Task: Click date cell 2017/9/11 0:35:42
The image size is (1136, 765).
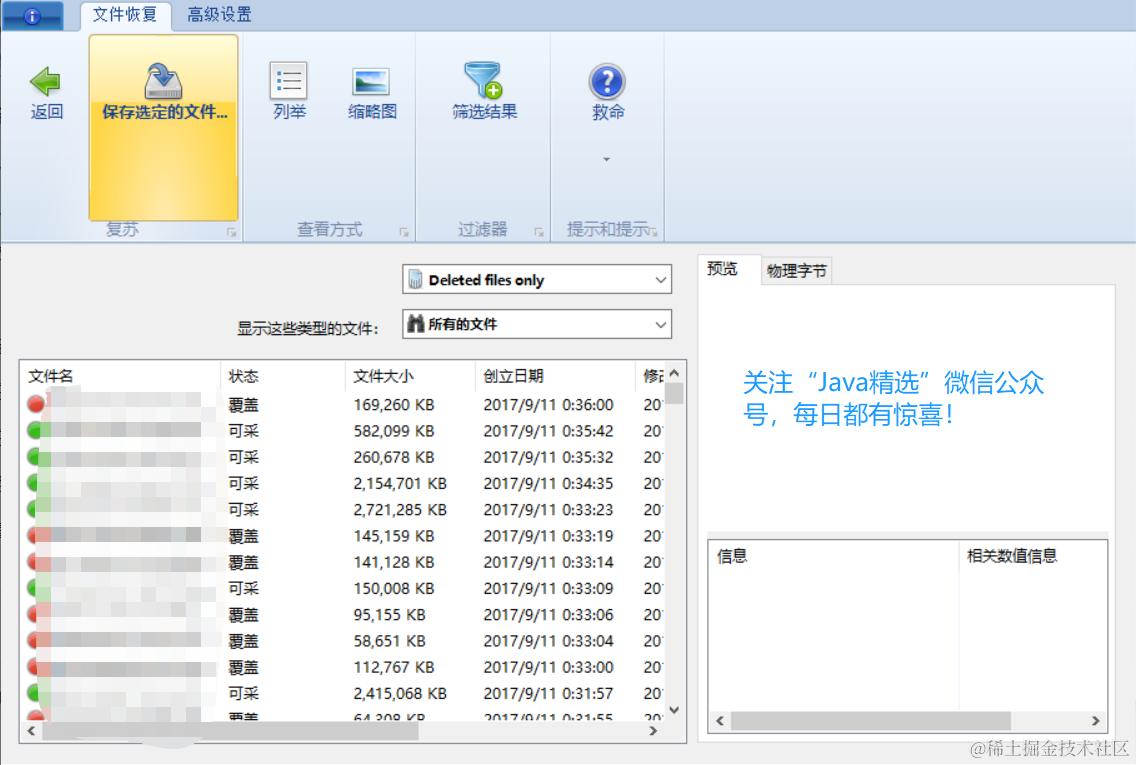Action: 548,430
